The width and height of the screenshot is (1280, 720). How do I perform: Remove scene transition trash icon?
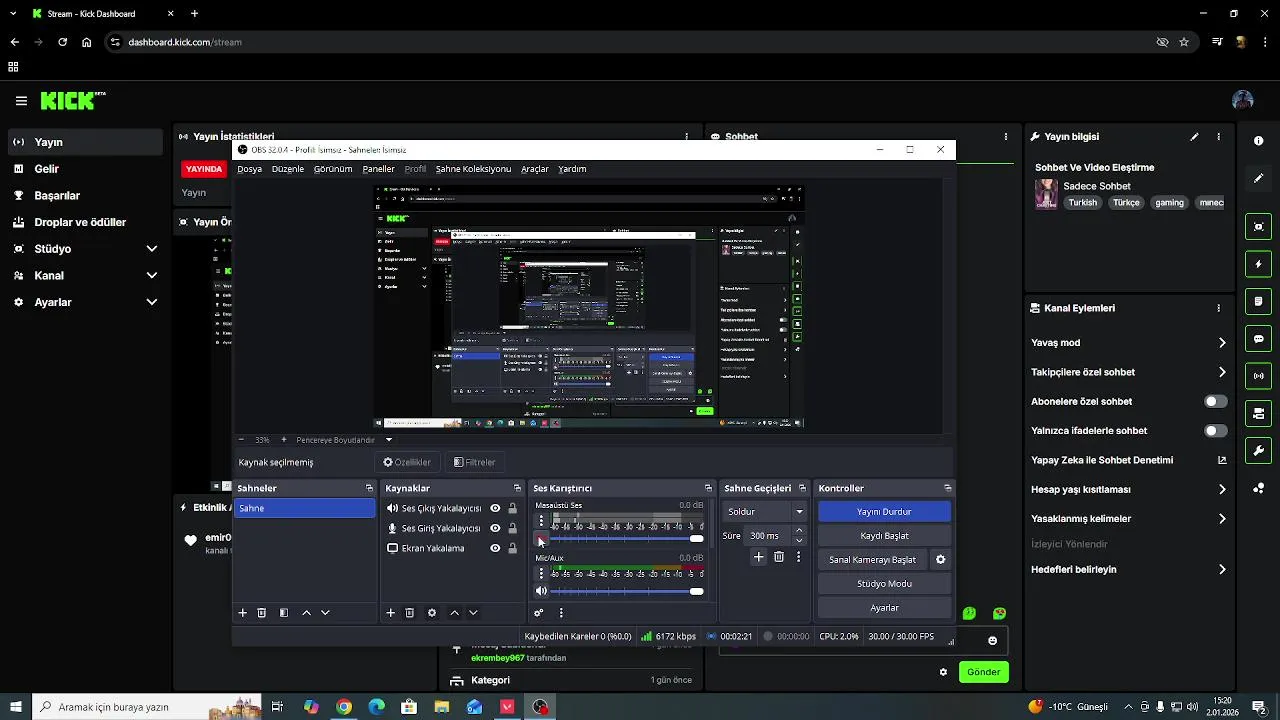coord(779,557)
